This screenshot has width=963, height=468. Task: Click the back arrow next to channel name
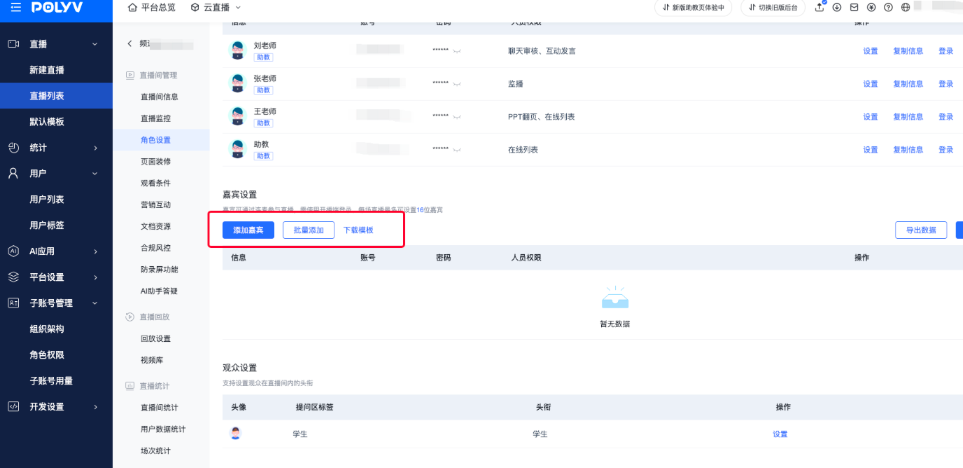tap(129, 44)
